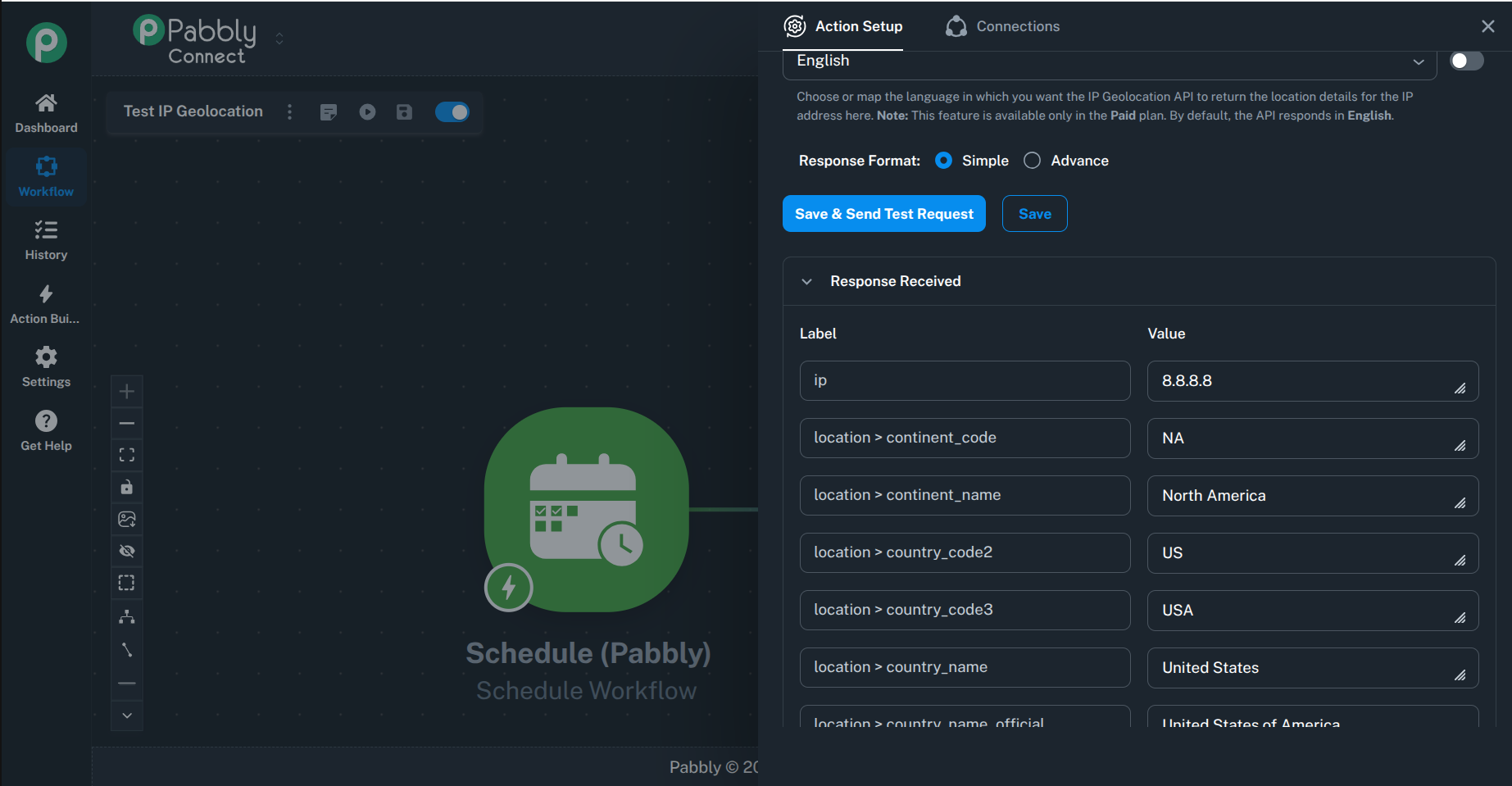Screen dimensions: 1512x786
Task: Click the tree layout icon in canvas toolbar
Action: pyautogui.click(x=127, y=616)
